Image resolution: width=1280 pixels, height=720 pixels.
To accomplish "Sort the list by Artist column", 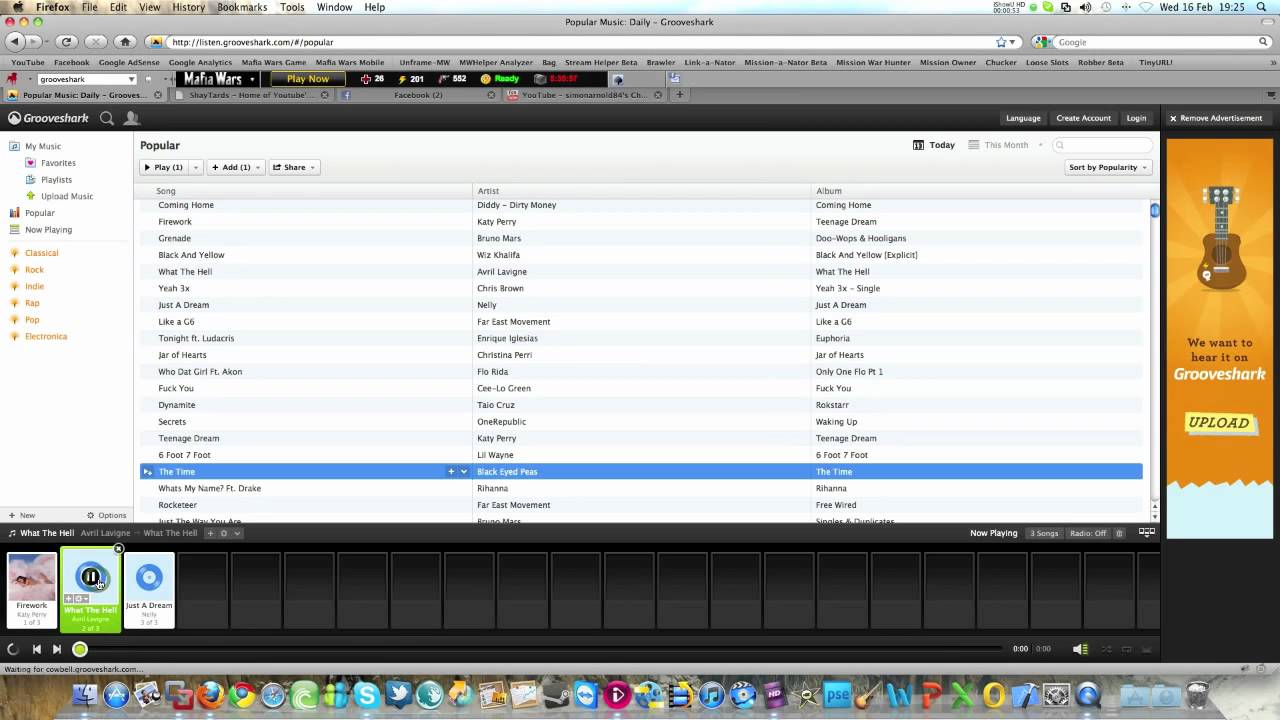I will click(x=641, y=190).
